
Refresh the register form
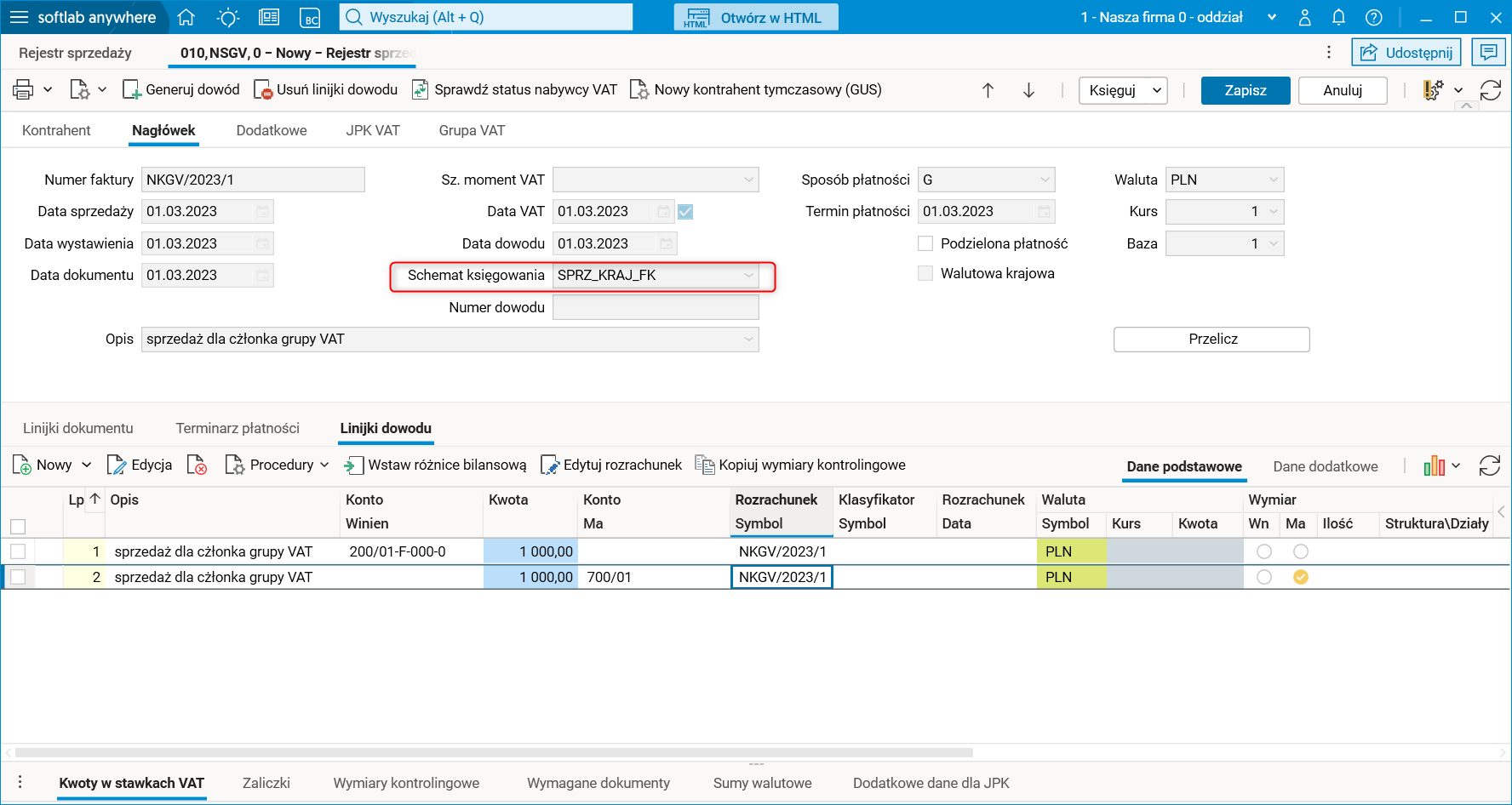pos(1491,90)
